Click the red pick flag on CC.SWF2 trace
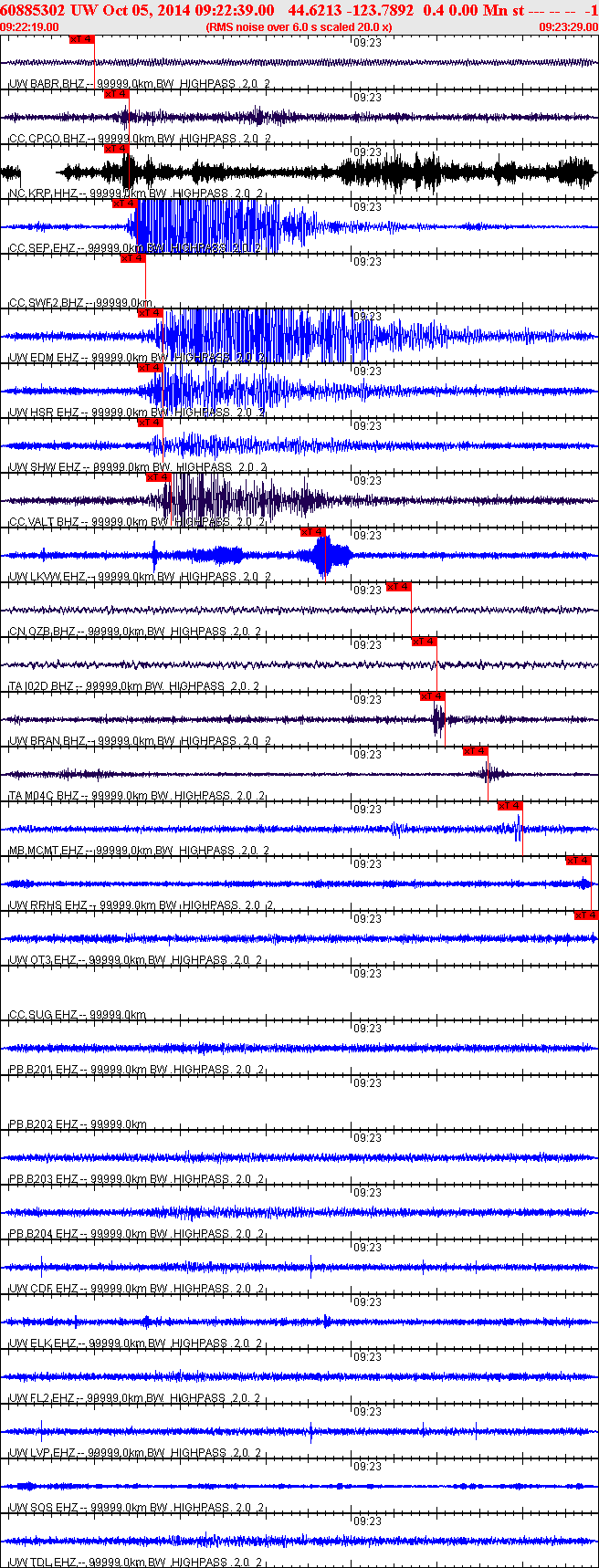Screen dimensions: 599x1568 pos(132,258)
